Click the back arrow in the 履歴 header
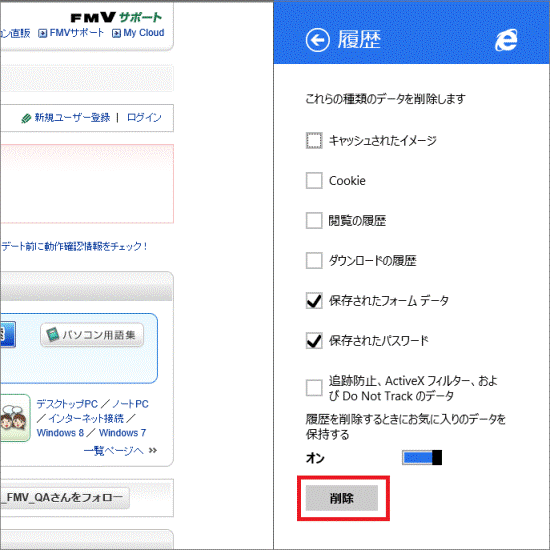The height and width of the screenshot is (550, 550). pos(317,40)
